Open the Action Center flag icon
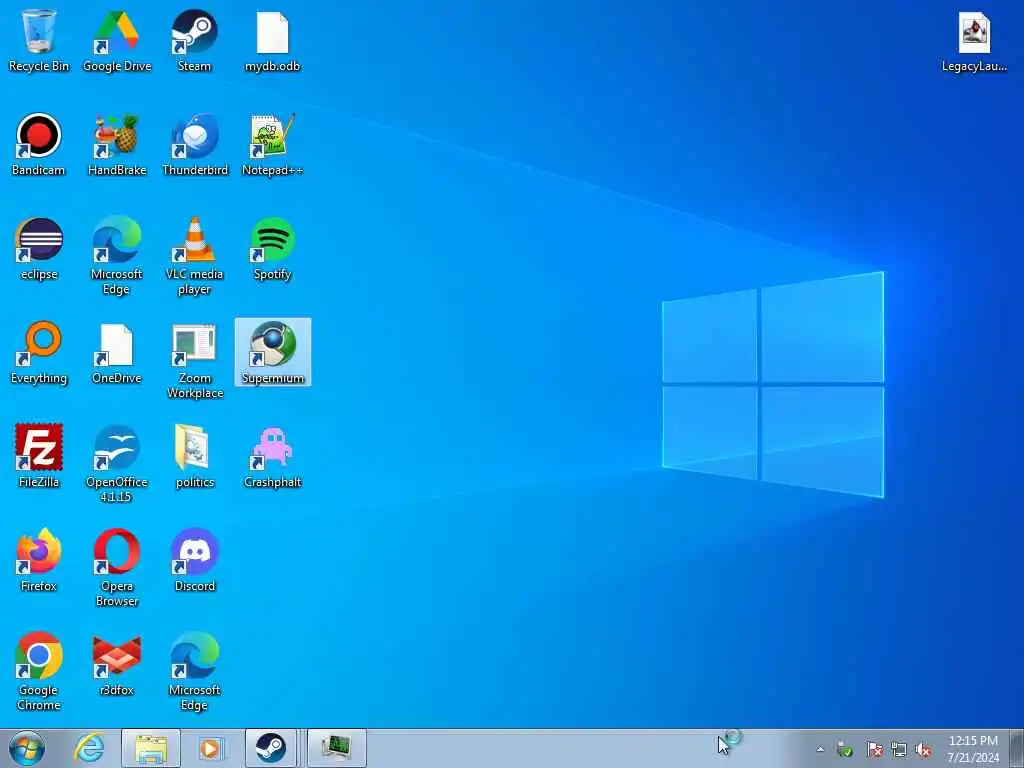1024x768 pixels. [x=874, y=749]
